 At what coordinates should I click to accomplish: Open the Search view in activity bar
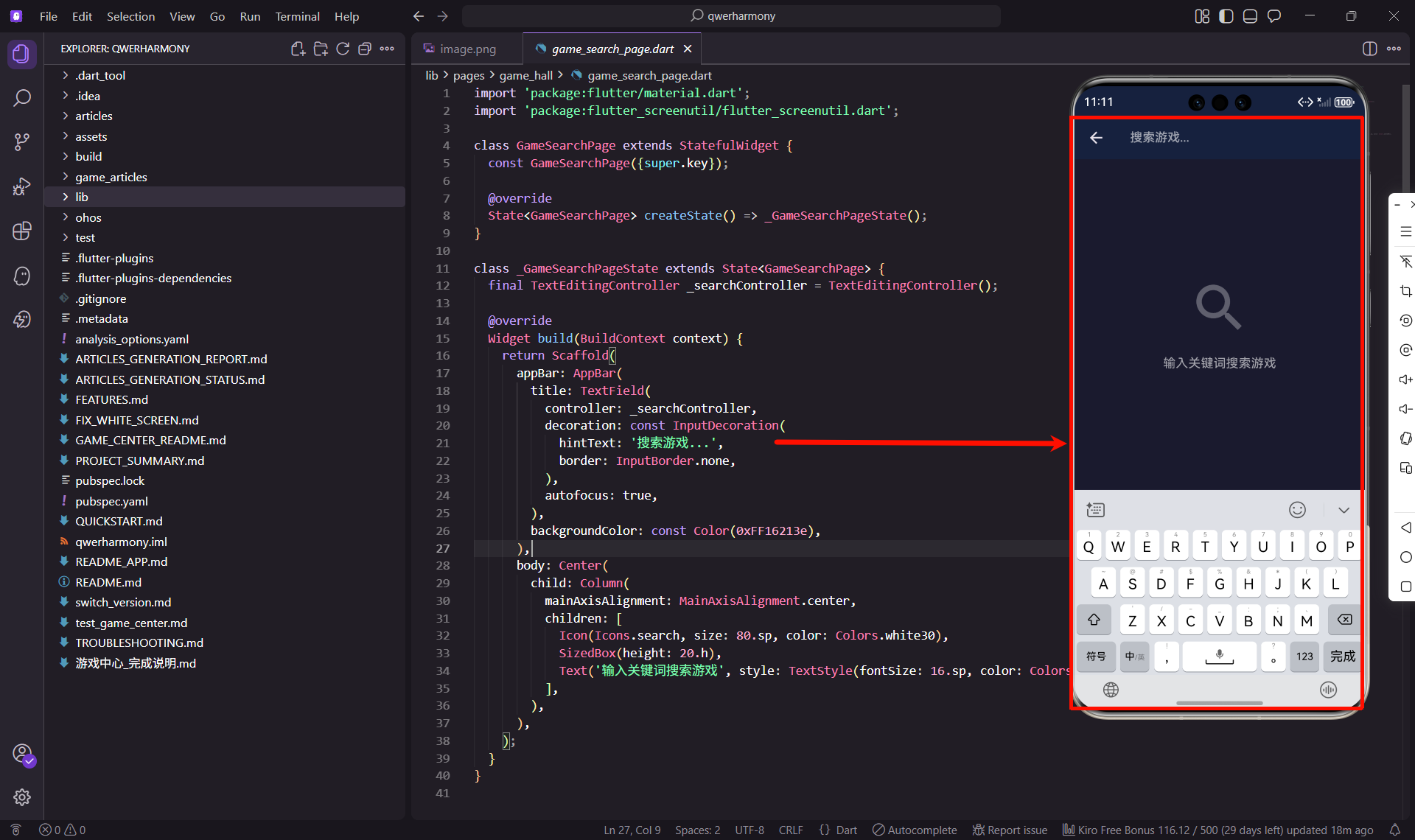pyautogui.click(x=22, y=98)
